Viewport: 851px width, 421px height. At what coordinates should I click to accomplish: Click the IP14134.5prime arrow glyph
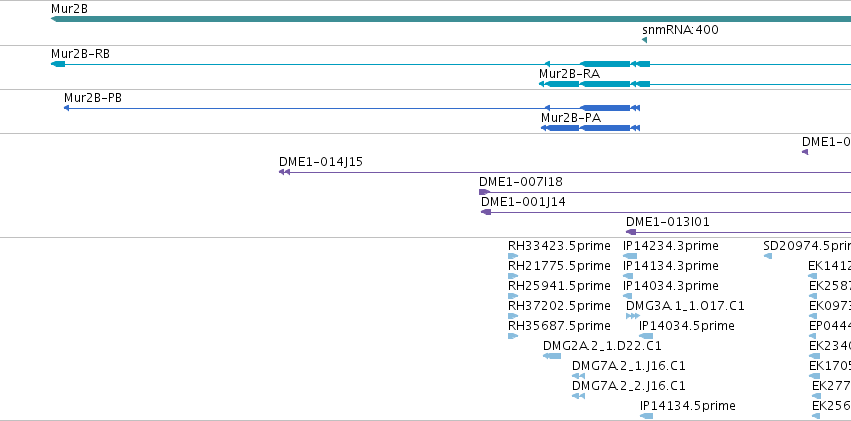coord(646,417)
